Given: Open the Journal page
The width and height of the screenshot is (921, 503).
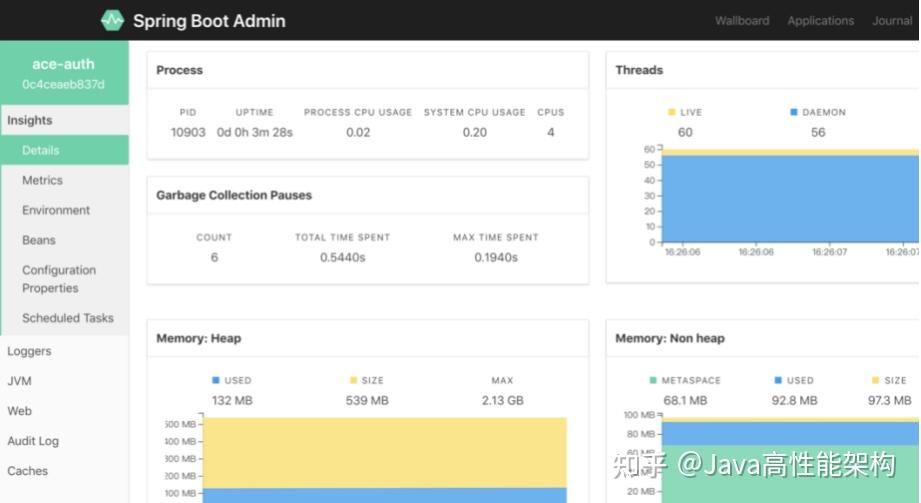Looking at the screenshot, I should 892,21.
